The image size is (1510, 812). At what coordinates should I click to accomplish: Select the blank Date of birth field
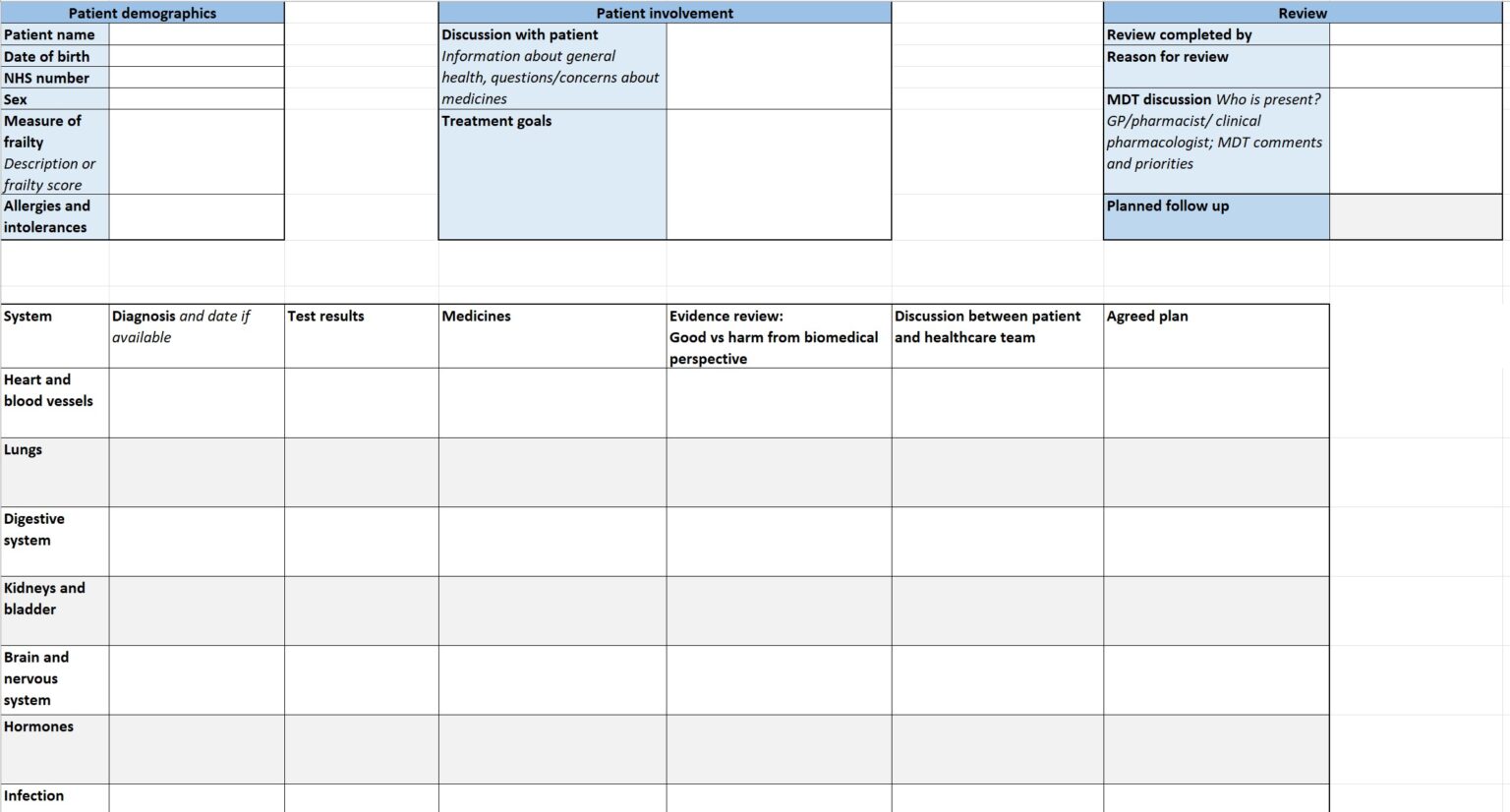tap(196, 56)
